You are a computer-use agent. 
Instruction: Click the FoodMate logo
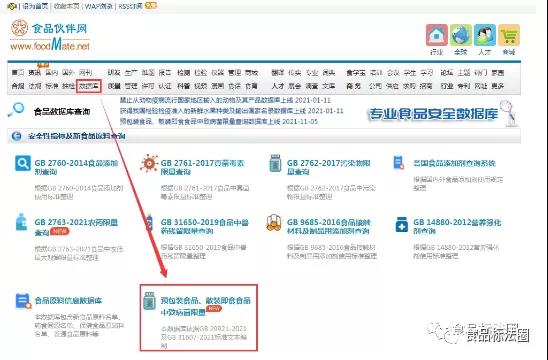50,35
